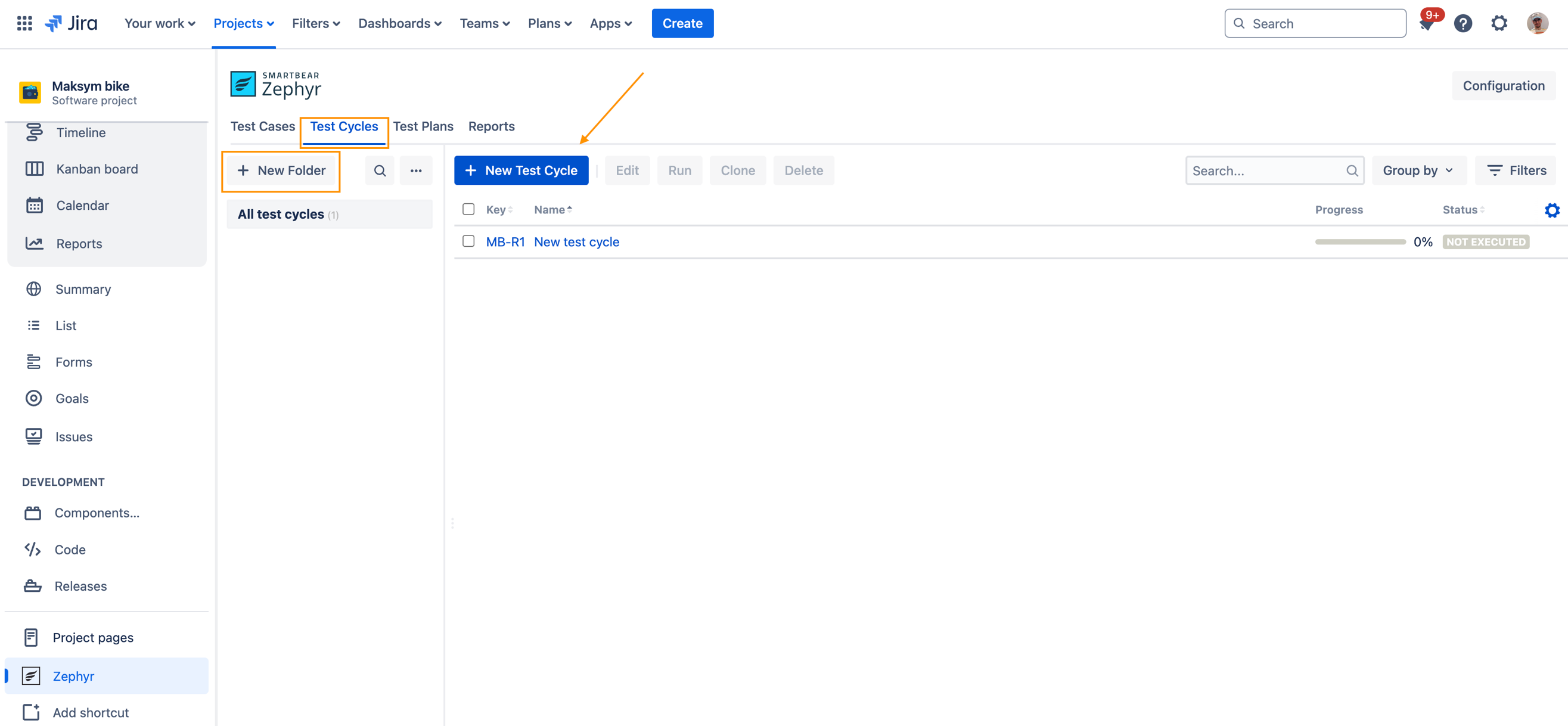The width and height of the screenshot is (1568, 726).
Task: Click the user profile avatar
Action: click(x=1537, y=24)
